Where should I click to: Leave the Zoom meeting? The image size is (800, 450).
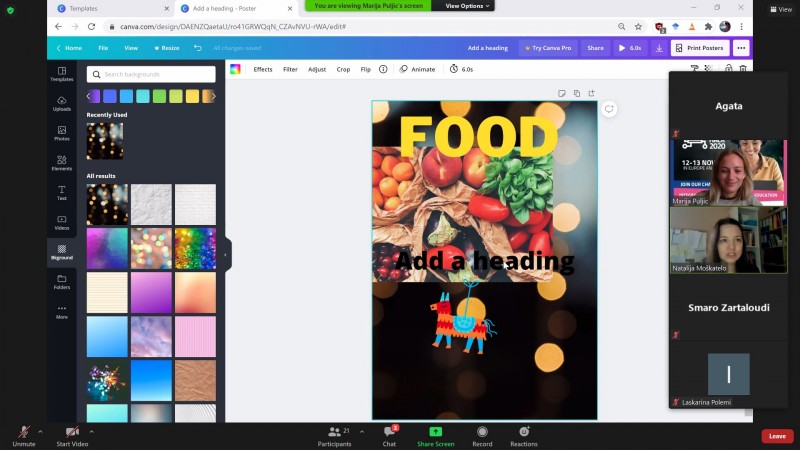pos(777,436)
